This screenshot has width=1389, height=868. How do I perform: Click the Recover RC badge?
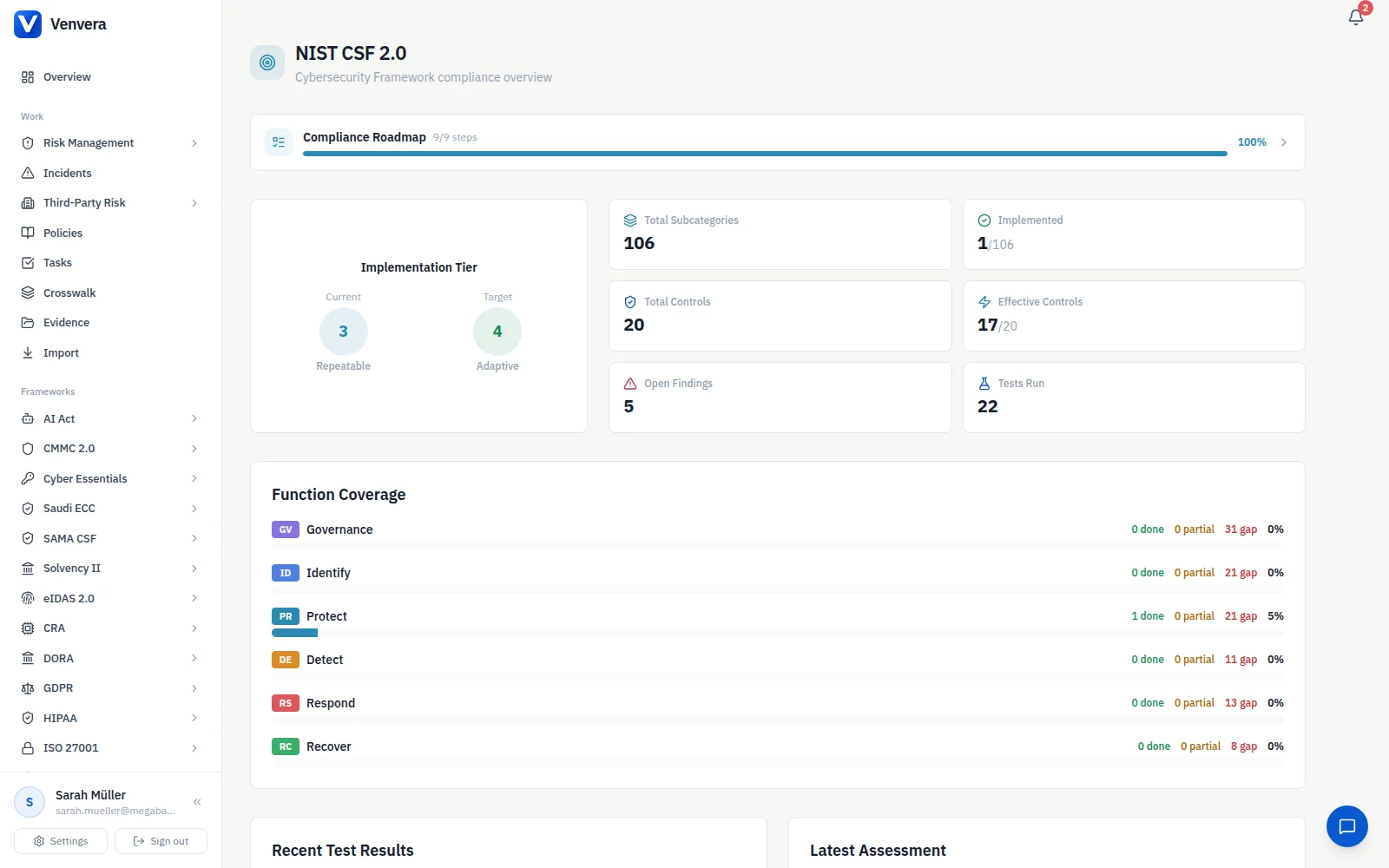286,746
